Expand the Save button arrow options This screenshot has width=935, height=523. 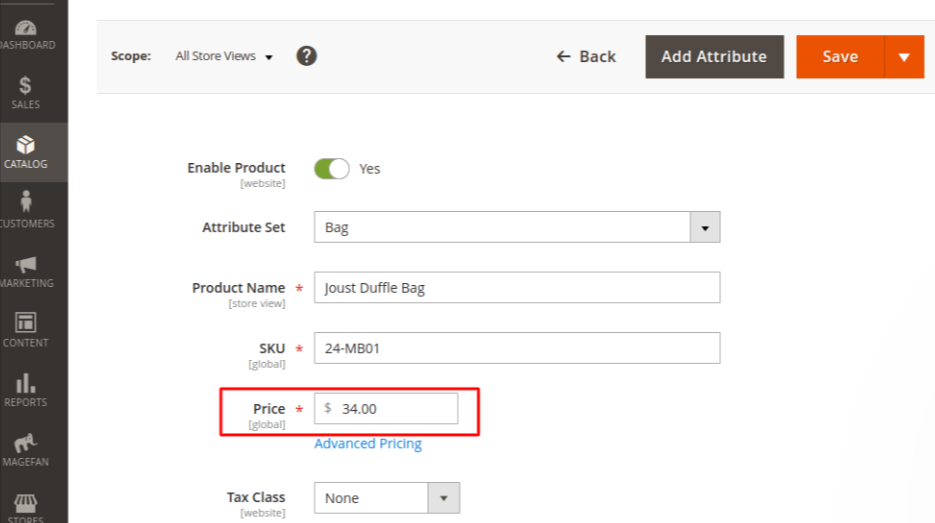point(904,57)
